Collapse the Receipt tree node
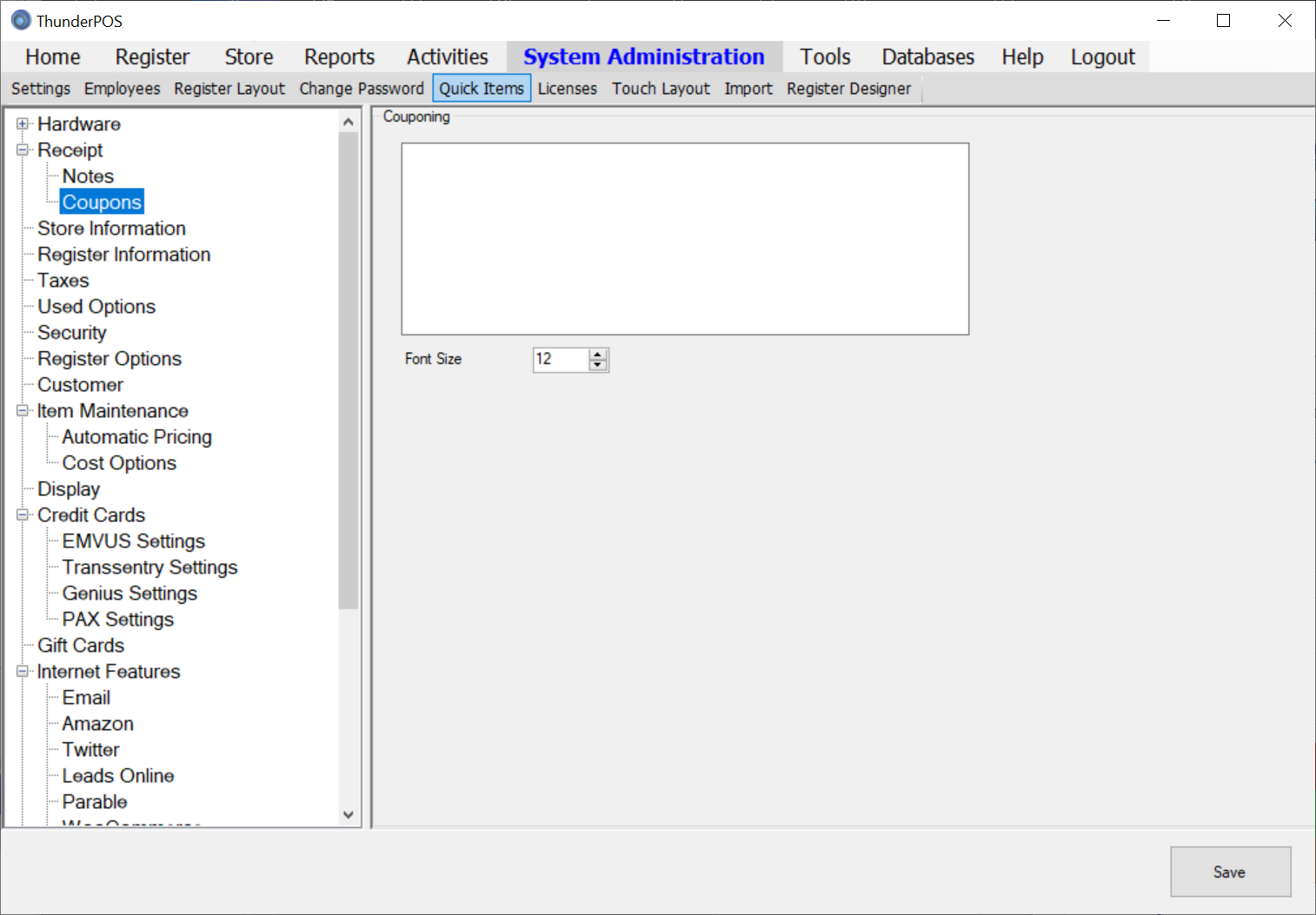The image size is (1316, 915). click(23, 150)
